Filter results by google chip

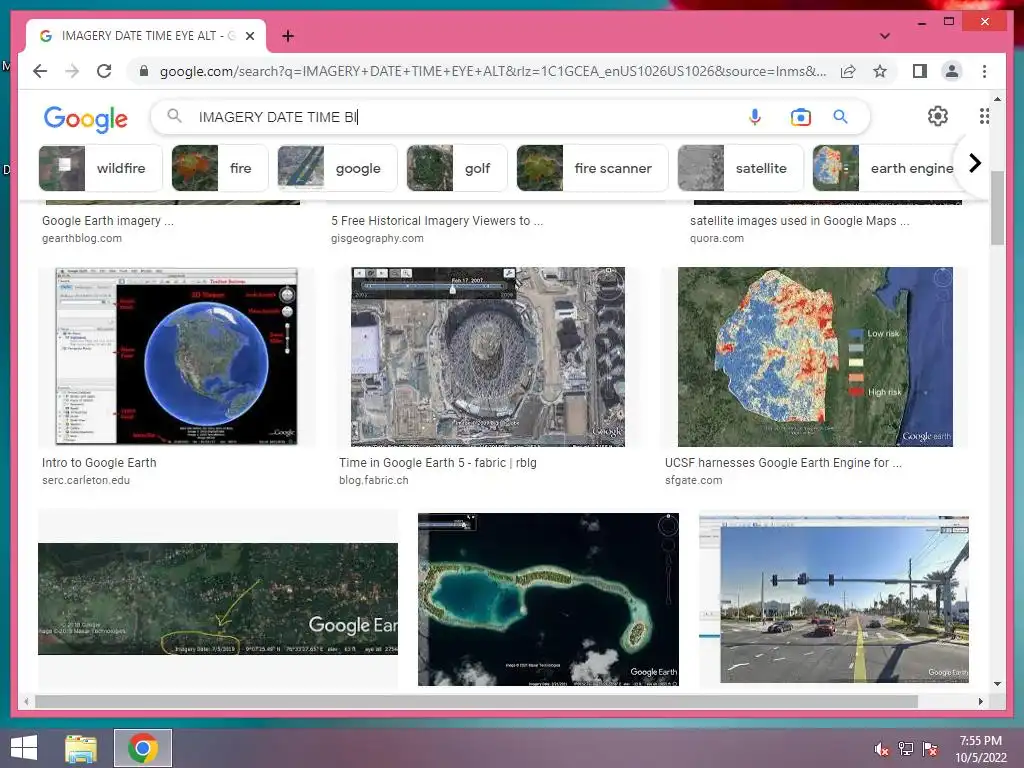337,168
